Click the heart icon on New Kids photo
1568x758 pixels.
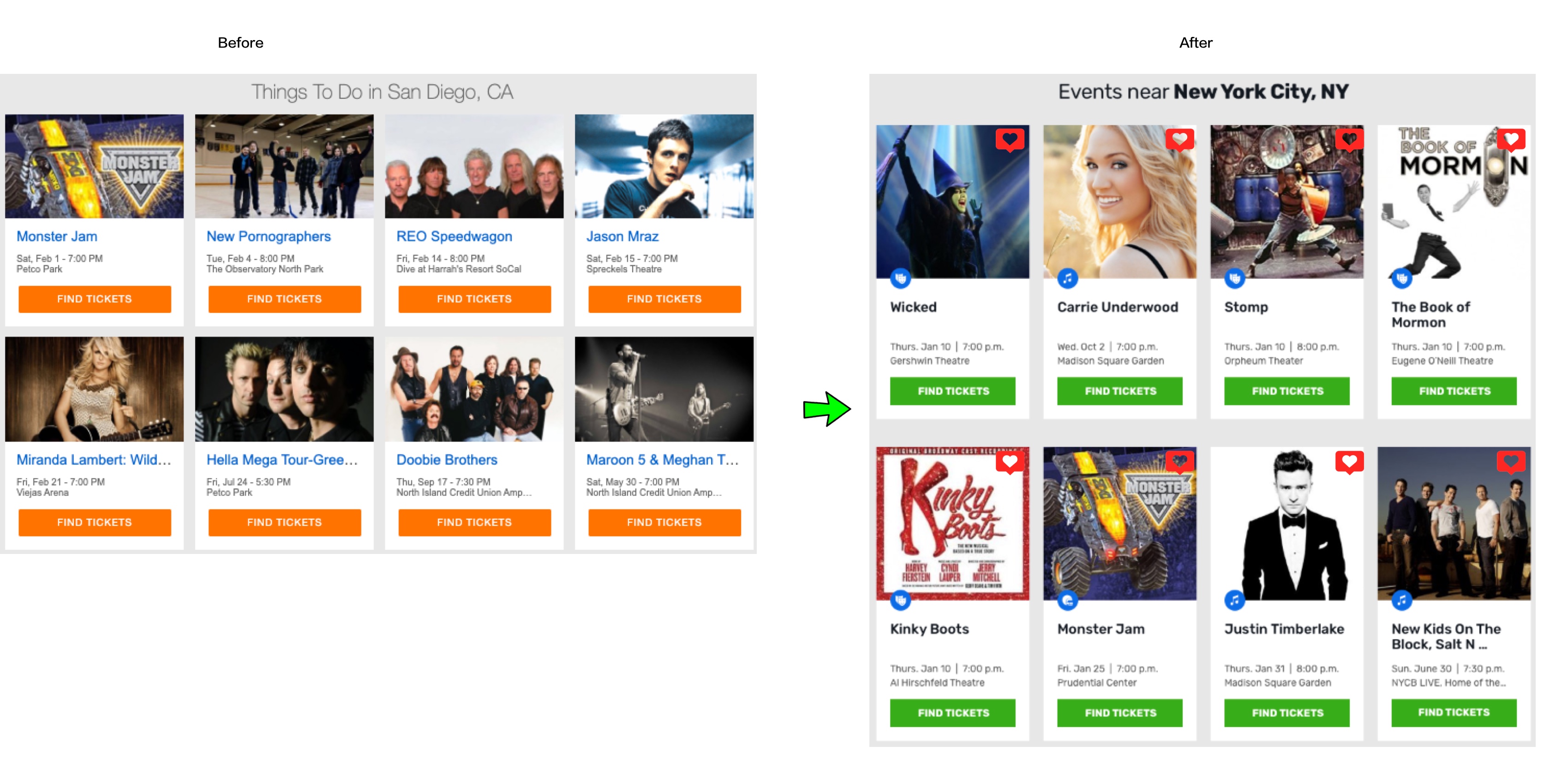[1511, 462]
